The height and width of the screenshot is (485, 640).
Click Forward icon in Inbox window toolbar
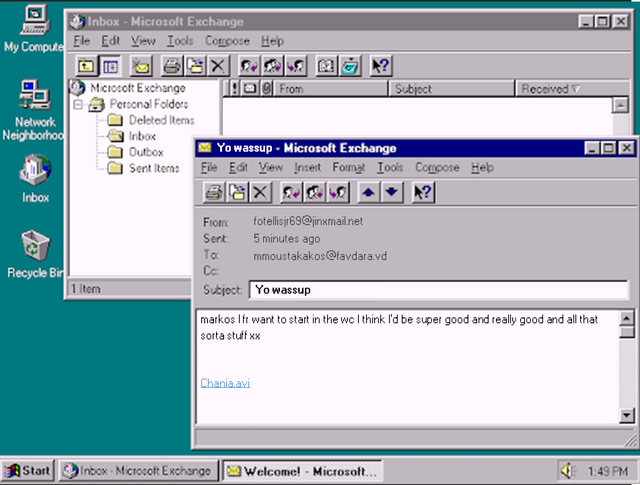(296, 66)
